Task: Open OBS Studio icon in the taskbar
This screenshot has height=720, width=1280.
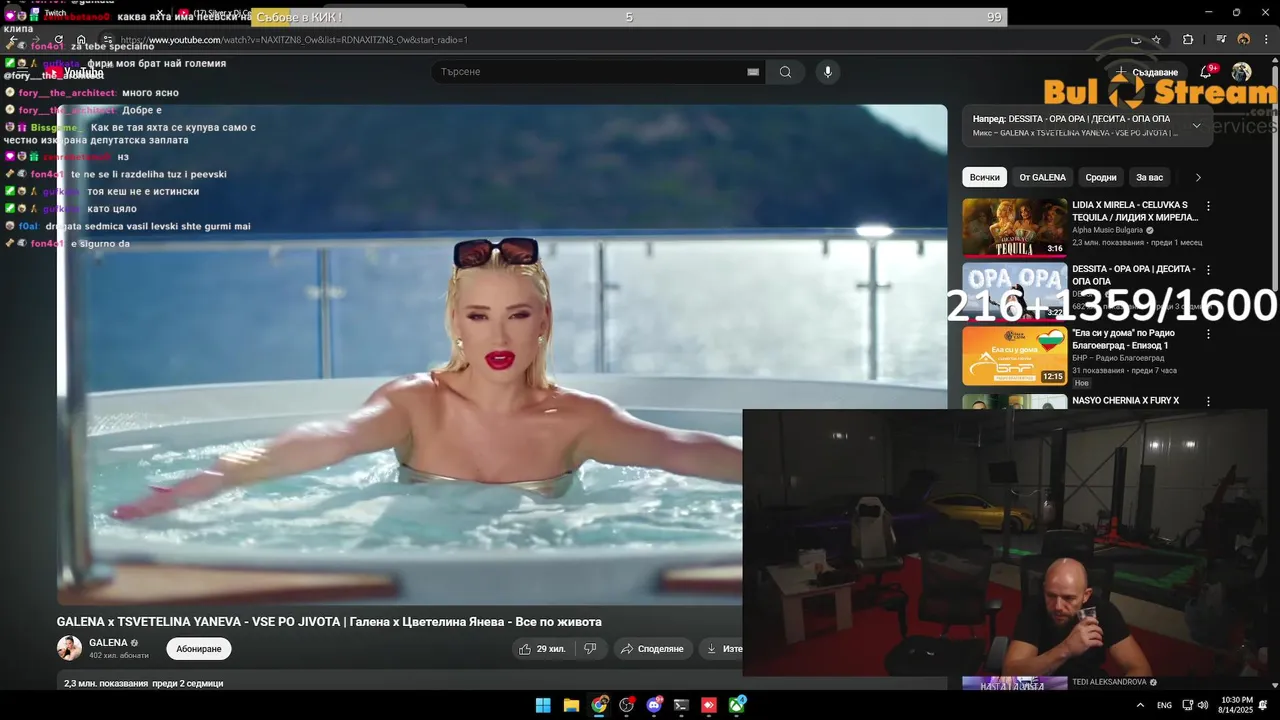Action: point(626,705)
